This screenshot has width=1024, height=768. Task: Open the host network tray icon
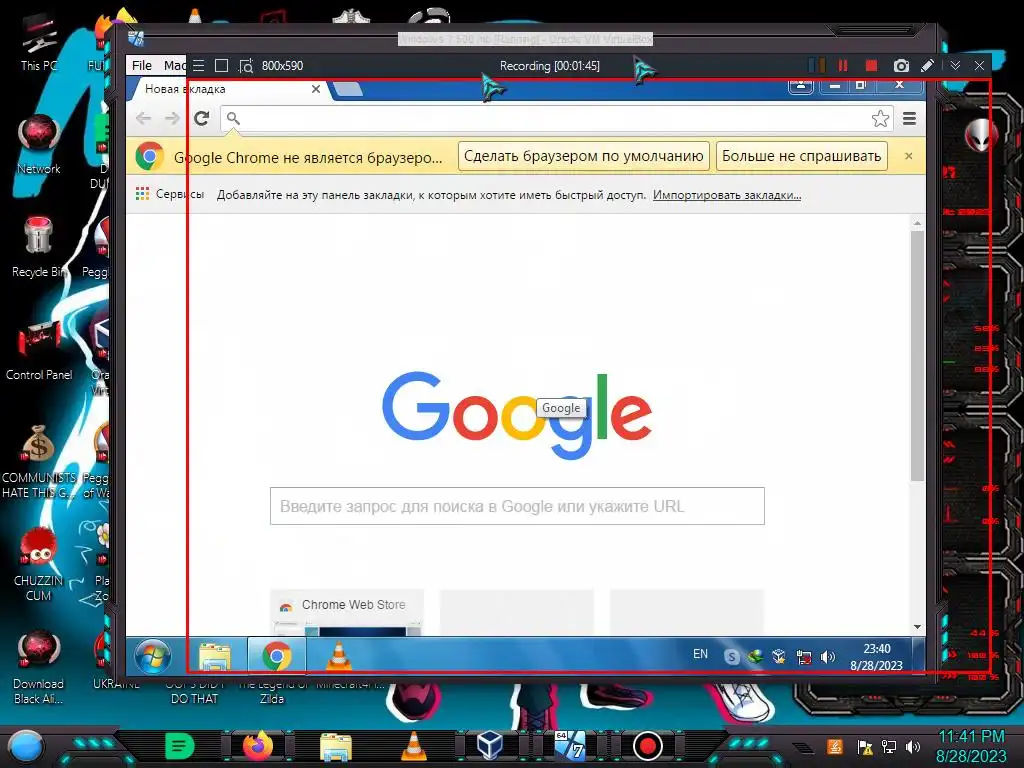[x=889, y=746]
